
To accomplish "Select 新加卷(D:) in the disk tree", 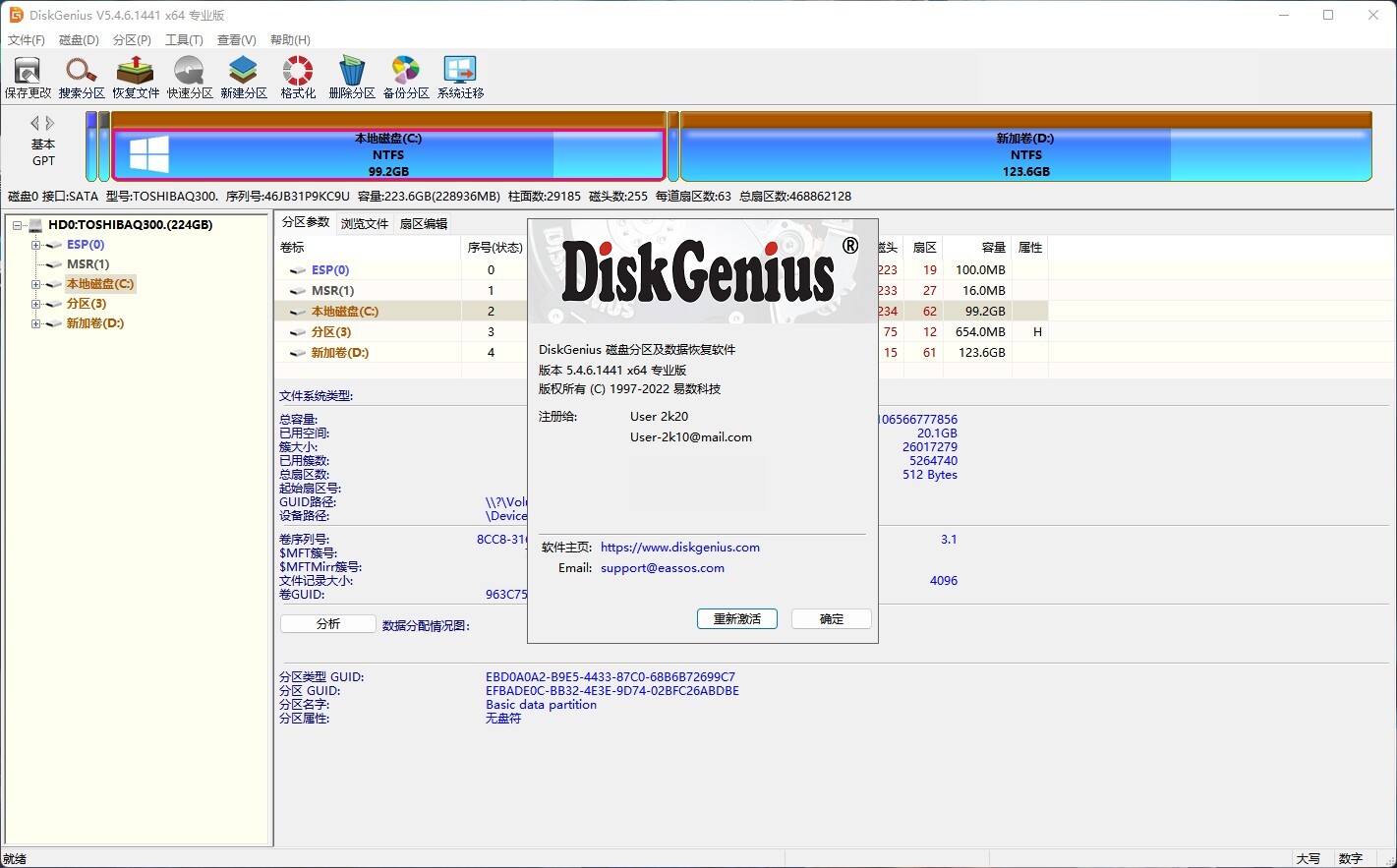I will click(x=95, y=323).
